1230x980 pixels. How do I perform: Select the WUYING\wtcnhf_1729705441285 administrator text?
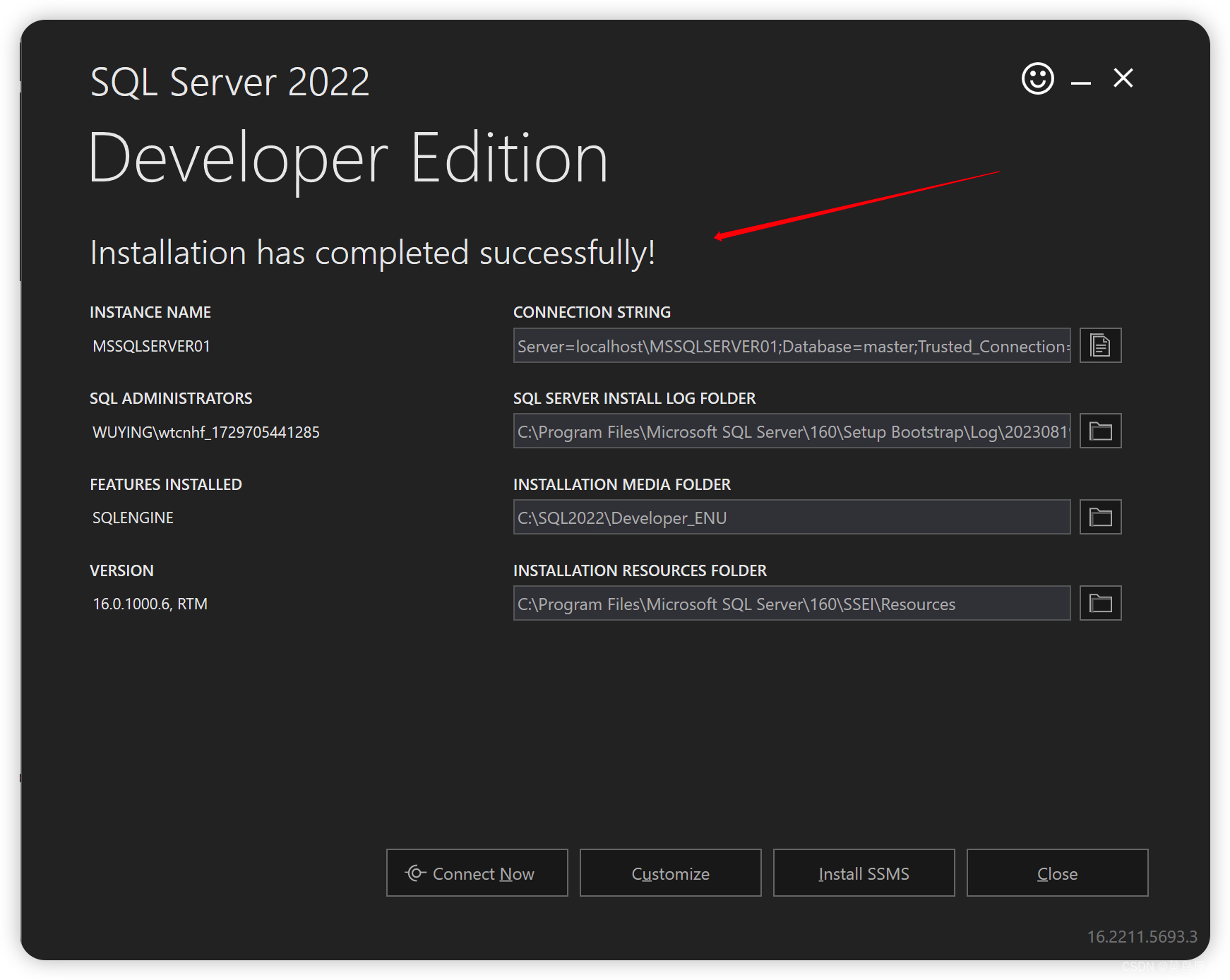pos(205,432)
